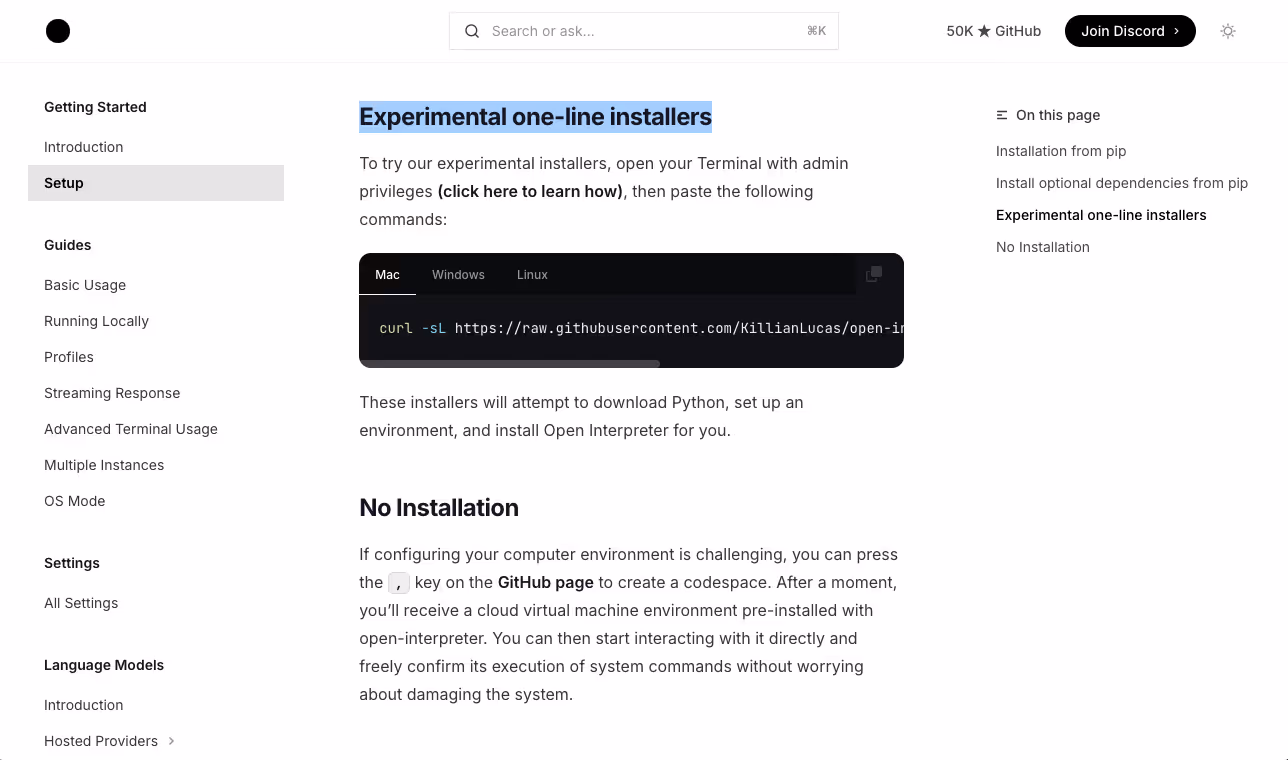Click the Guides section label
1288x760 pixels.
(x=68, y=245)
